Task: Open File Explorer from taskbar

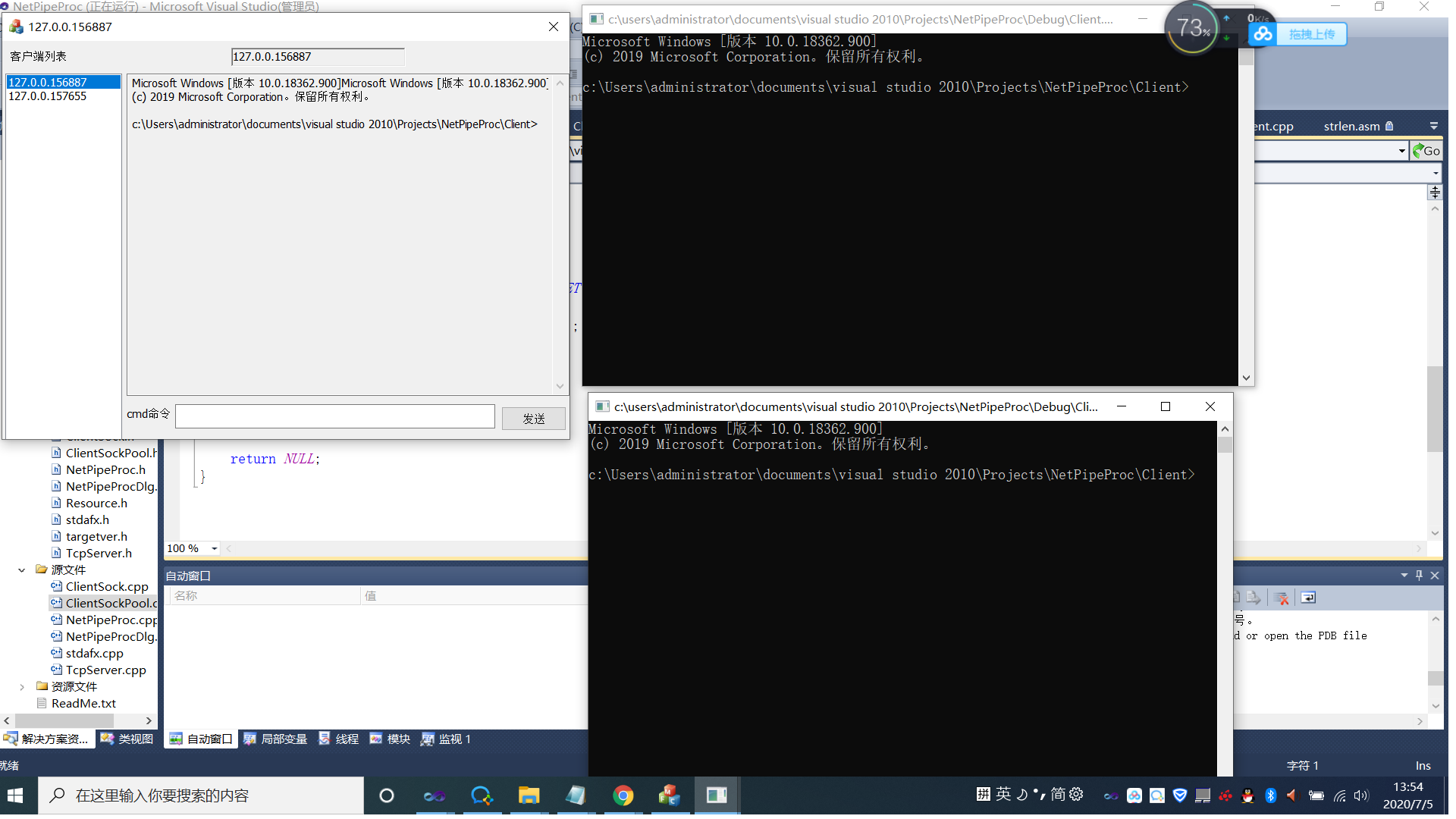Action: click(529, 795)
